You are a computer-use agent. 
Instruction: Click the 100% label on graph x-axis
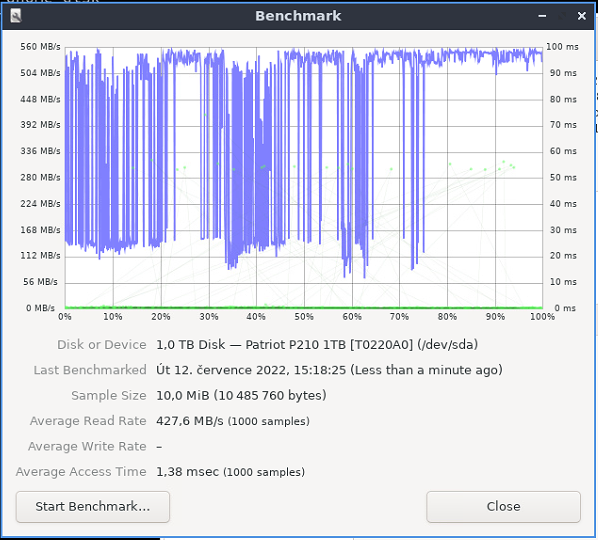542,317
